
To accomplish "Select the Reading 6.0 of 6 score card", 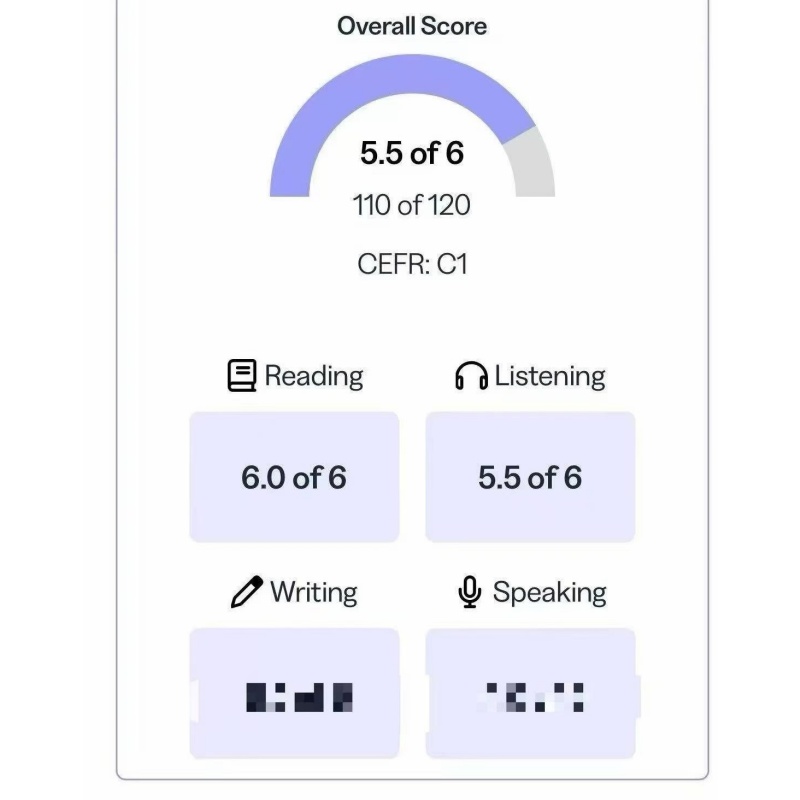I will (294, 477).
